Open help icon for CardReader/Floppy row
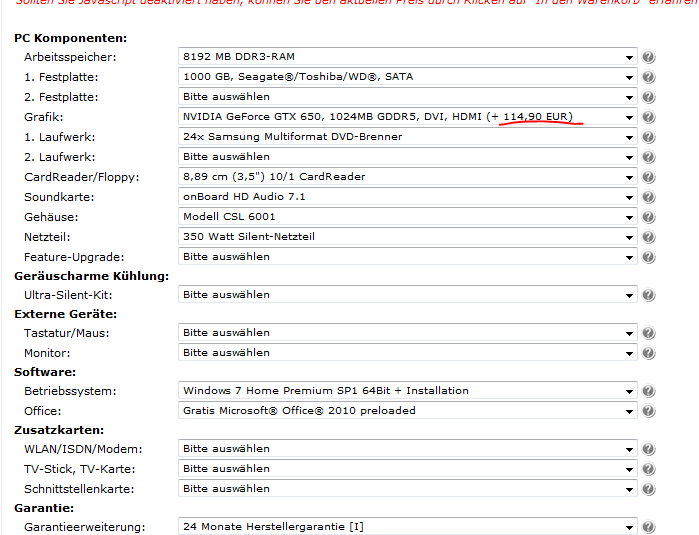The width and height of the screenshot is (699, 535). click(649, 177)
